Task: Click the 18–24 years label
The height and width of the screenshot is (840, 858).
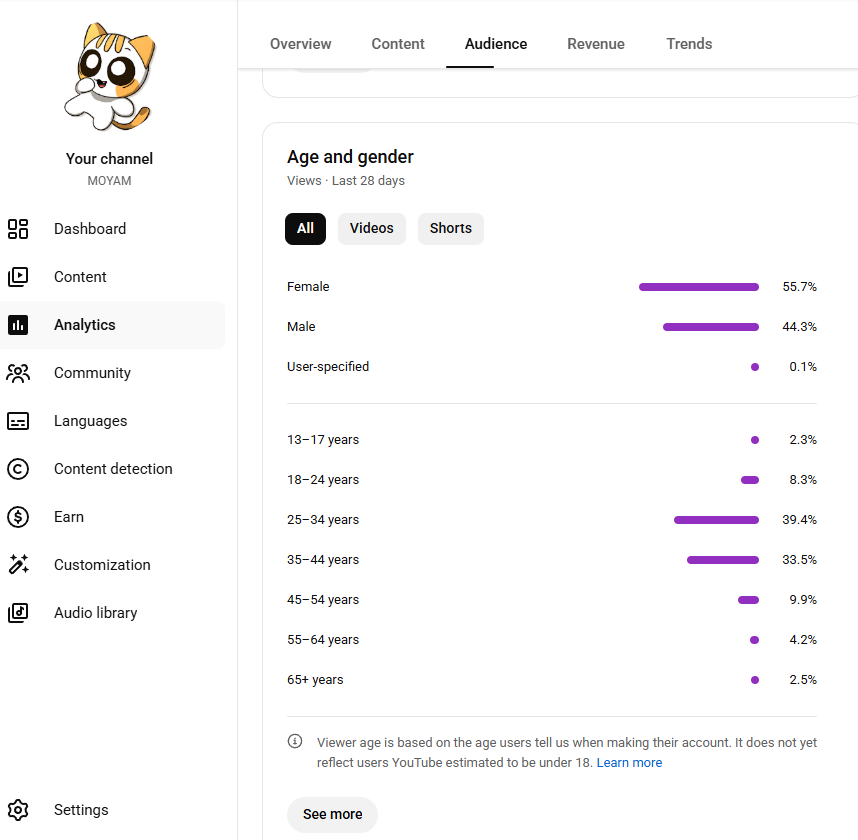Action: click(x=323, y=480)
